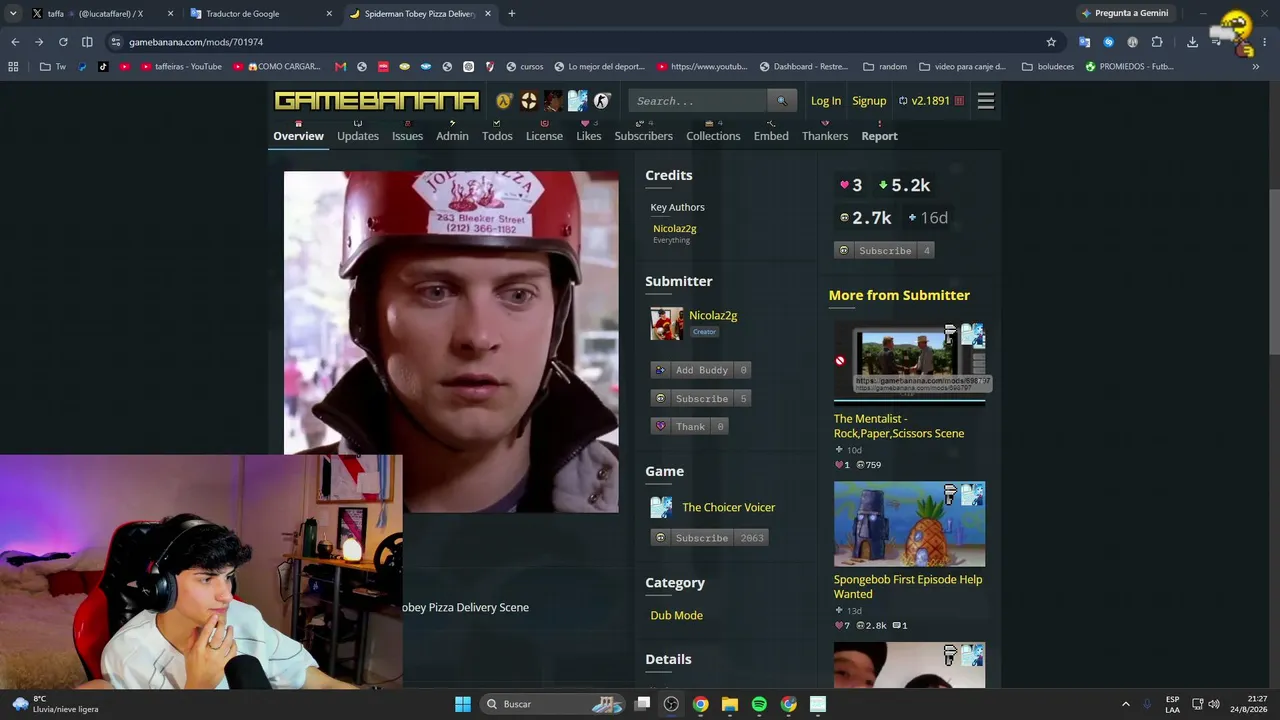Viewport: 1280px width, 720px height.
Task: Open the Report tab
Action: pos(880,136)
